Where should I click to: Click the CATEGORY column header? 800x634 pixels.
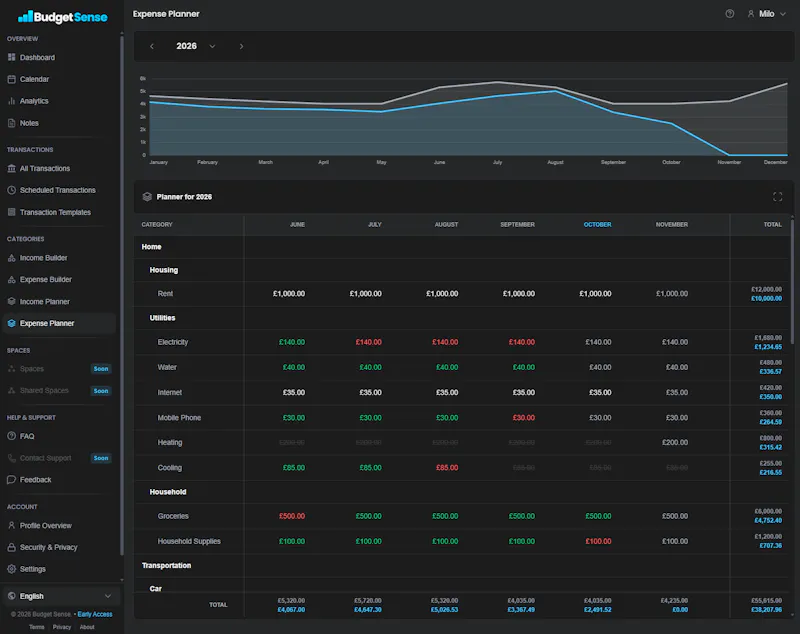(x=157, y=224)
